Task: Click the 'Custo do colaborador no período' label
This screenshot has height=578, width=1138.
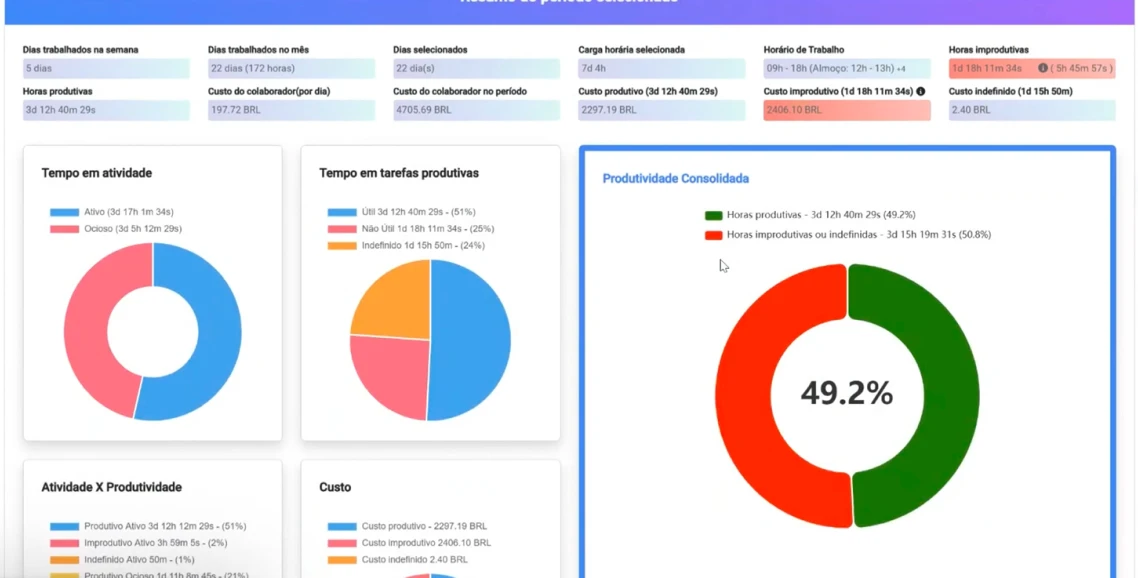Action: click(x=460, y=91)
